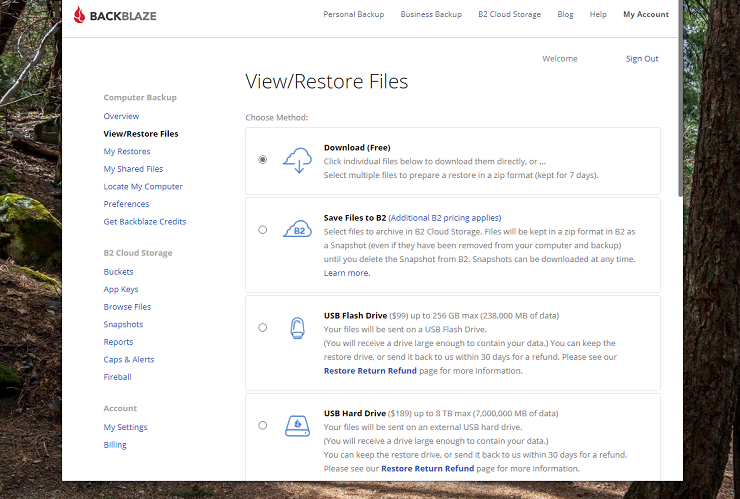Choose the USB Hard Drive radio option
The width and height of the screenshot is (740, 499).
pyautogui.click(x=263, y=425)
